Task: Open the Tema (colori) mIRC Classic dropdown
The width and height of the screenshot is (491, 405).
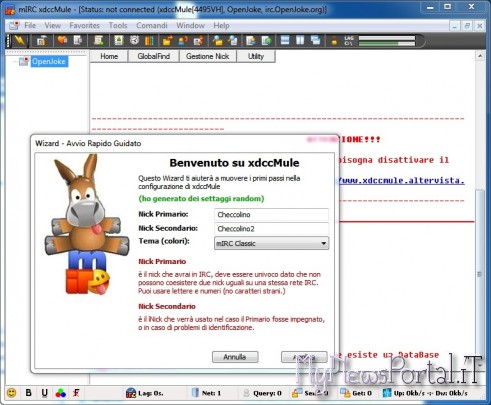Action: click(x=271, y=243)
